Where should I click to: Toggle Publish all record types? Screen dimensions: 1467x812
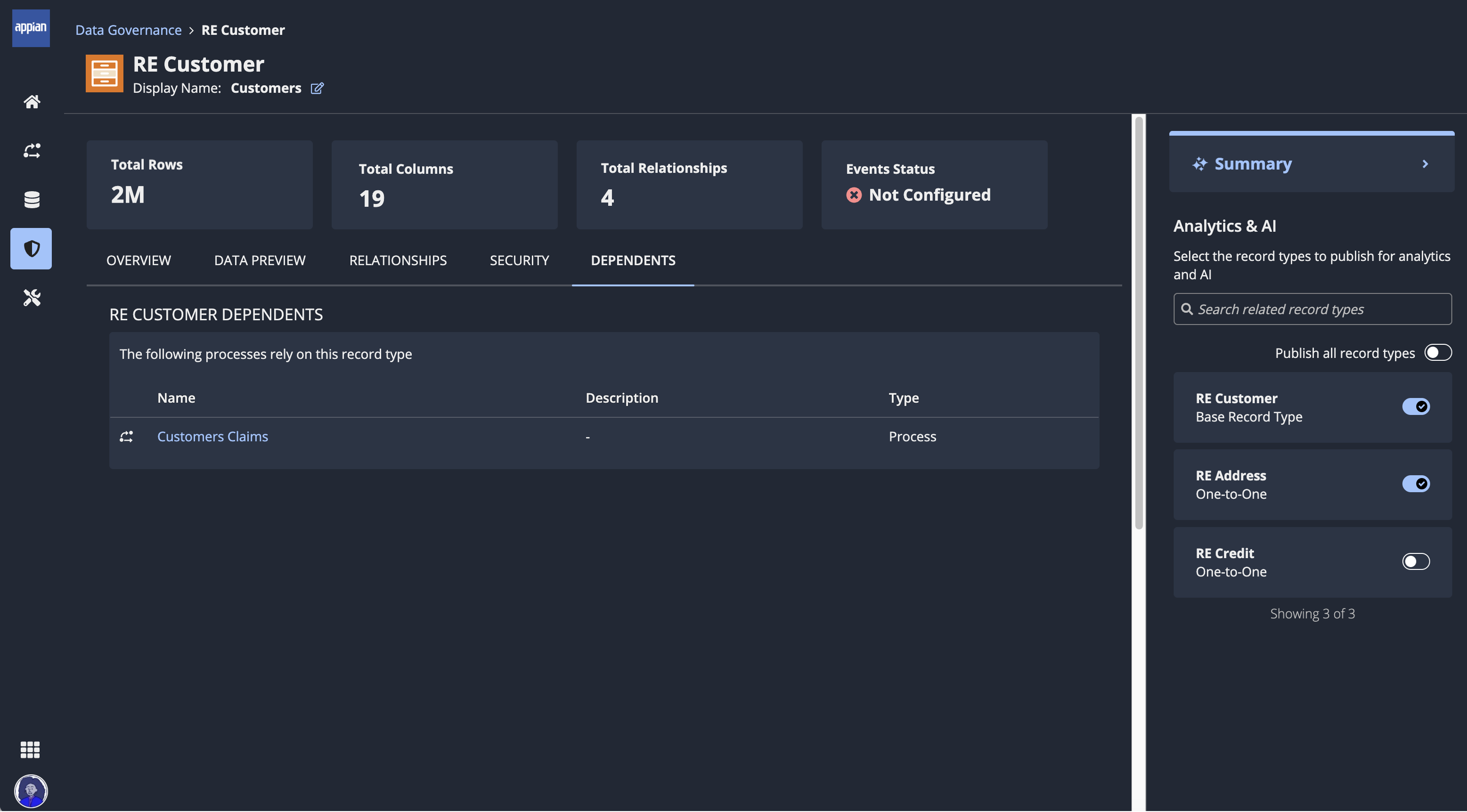(1438, 352)
